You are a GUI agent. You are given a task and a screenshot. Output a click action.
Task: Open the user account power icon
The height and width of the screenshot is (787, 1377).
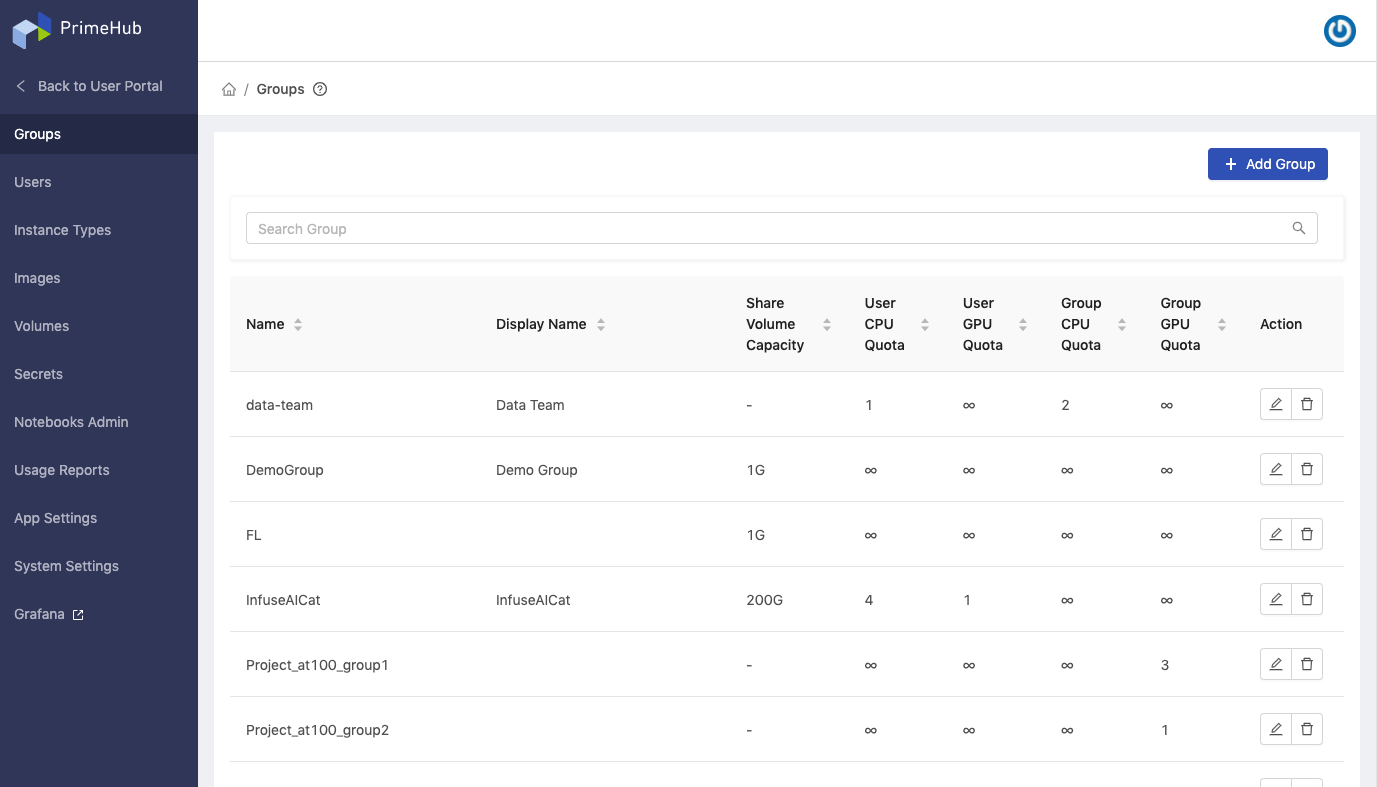point(1339,31)
